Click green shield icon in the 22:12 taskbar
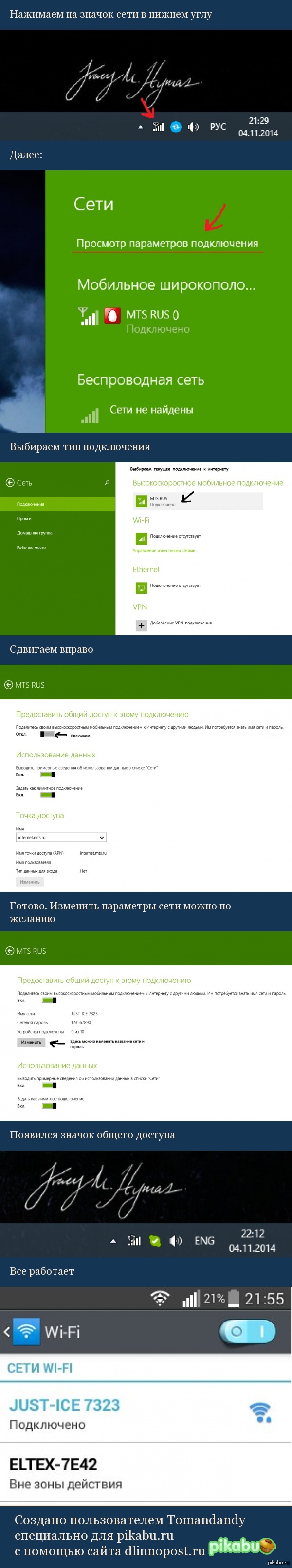 click(155, 1241)
